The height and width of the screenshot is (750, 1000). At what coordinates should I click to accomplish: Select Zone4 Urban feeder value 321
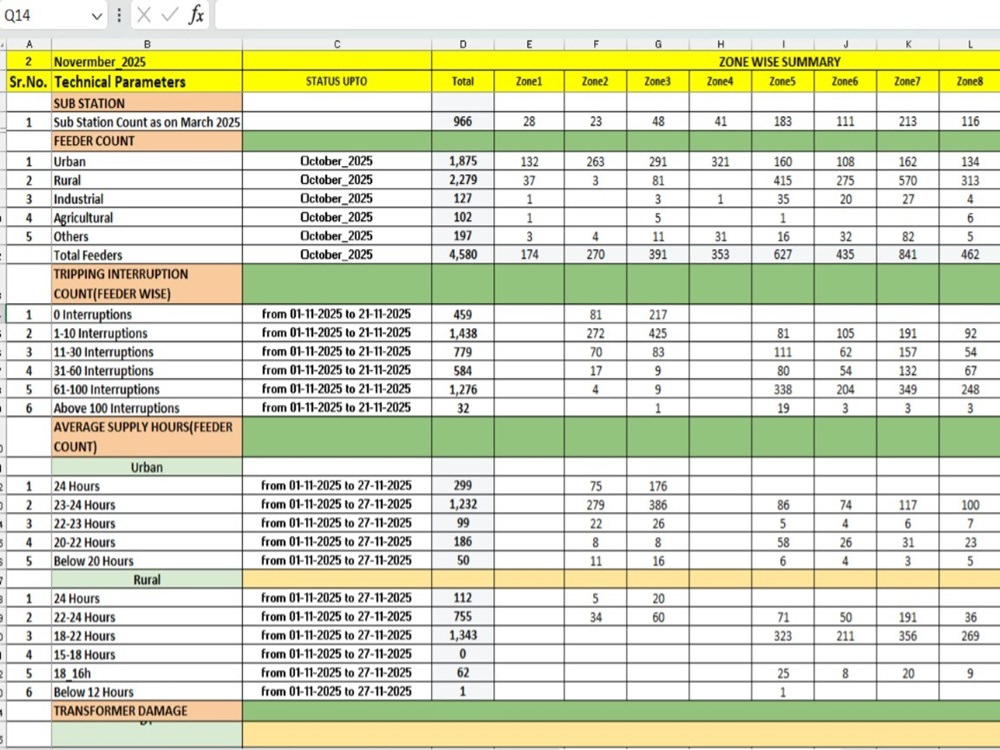(721, 161)
